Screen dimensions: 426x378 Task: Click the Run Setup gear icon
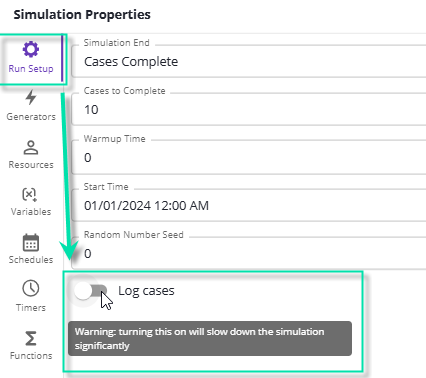point(31,49)
